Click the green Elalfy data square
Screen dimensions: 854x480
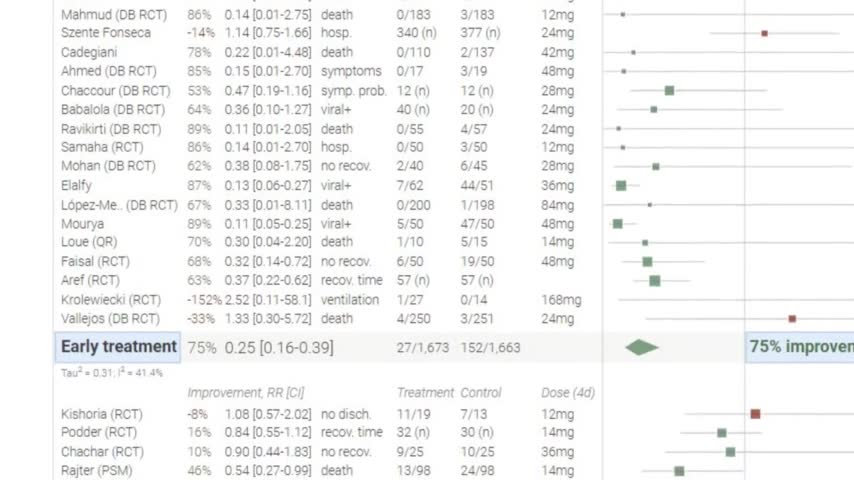click(621, 186)
